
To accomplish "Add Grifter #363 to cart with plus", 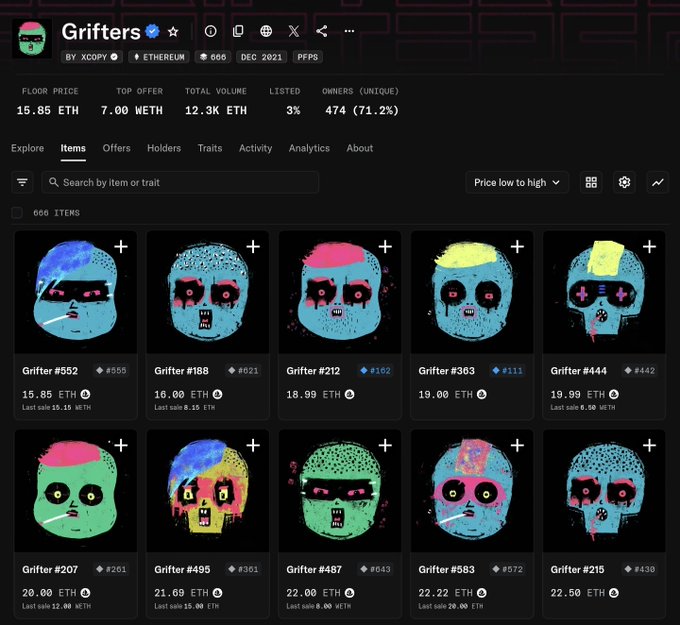I will coord(517,247).
